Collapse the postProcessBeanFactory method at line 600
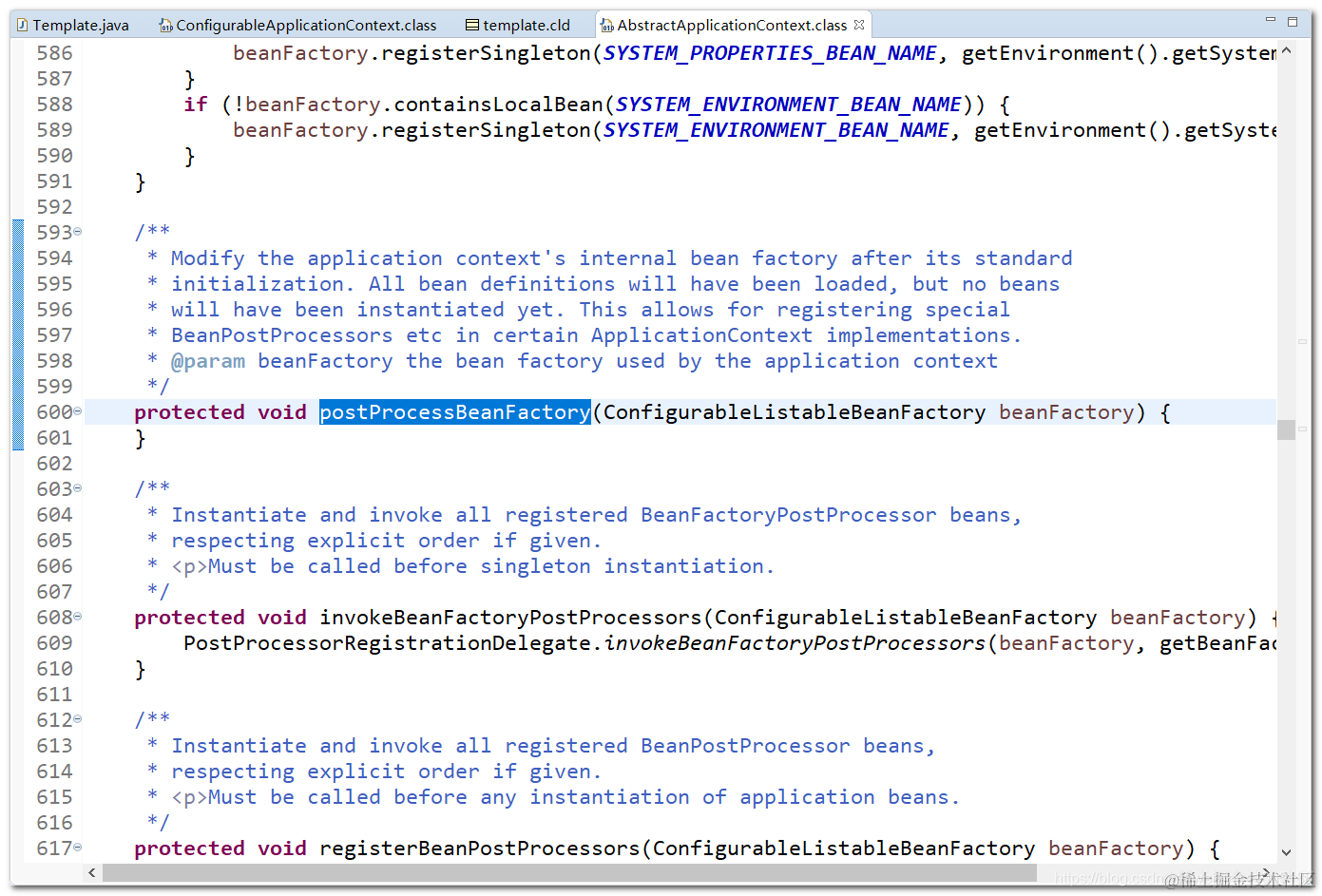 pos(78,411)
